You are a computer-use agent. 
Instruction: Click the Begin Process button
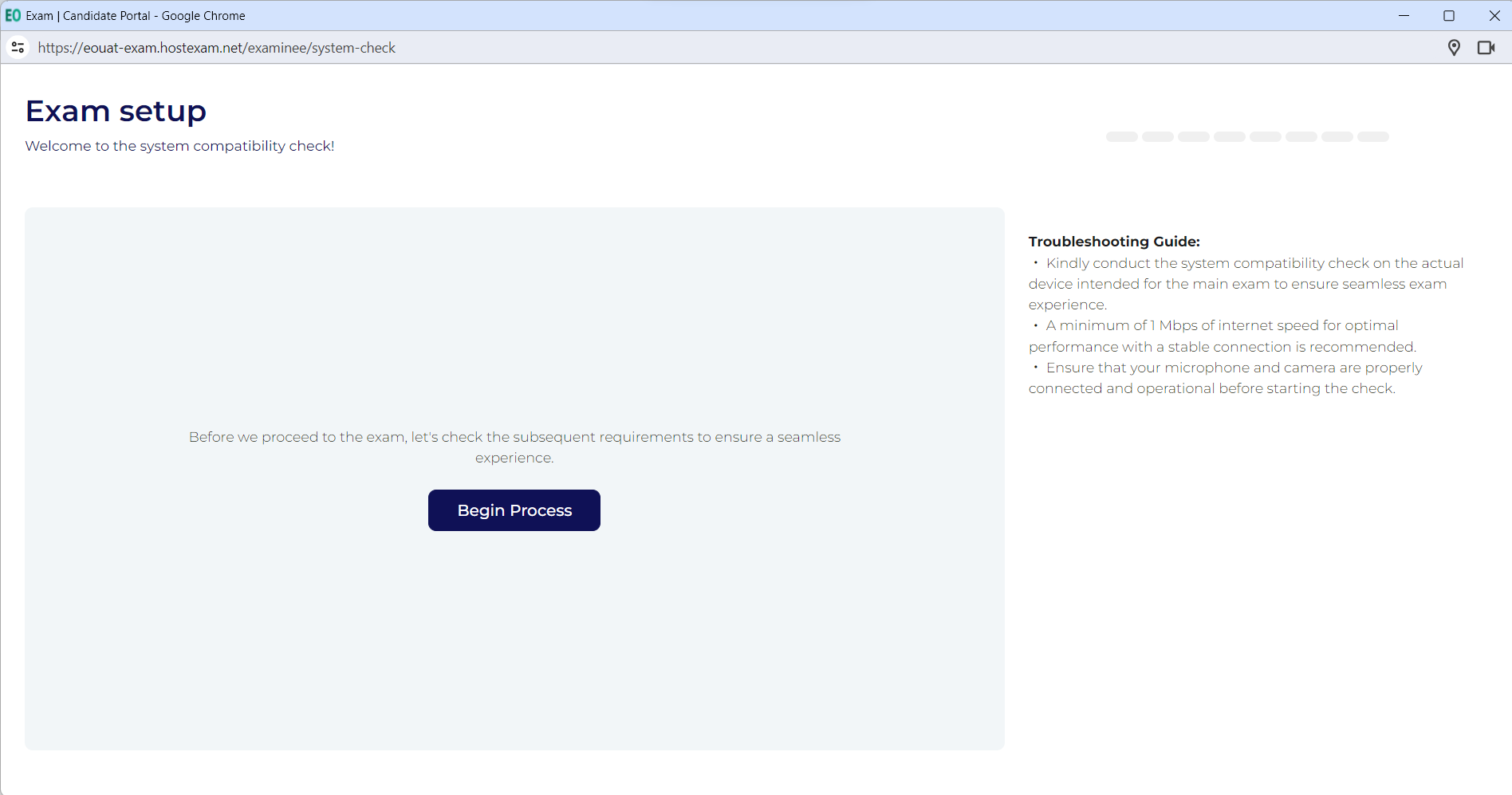514,510
